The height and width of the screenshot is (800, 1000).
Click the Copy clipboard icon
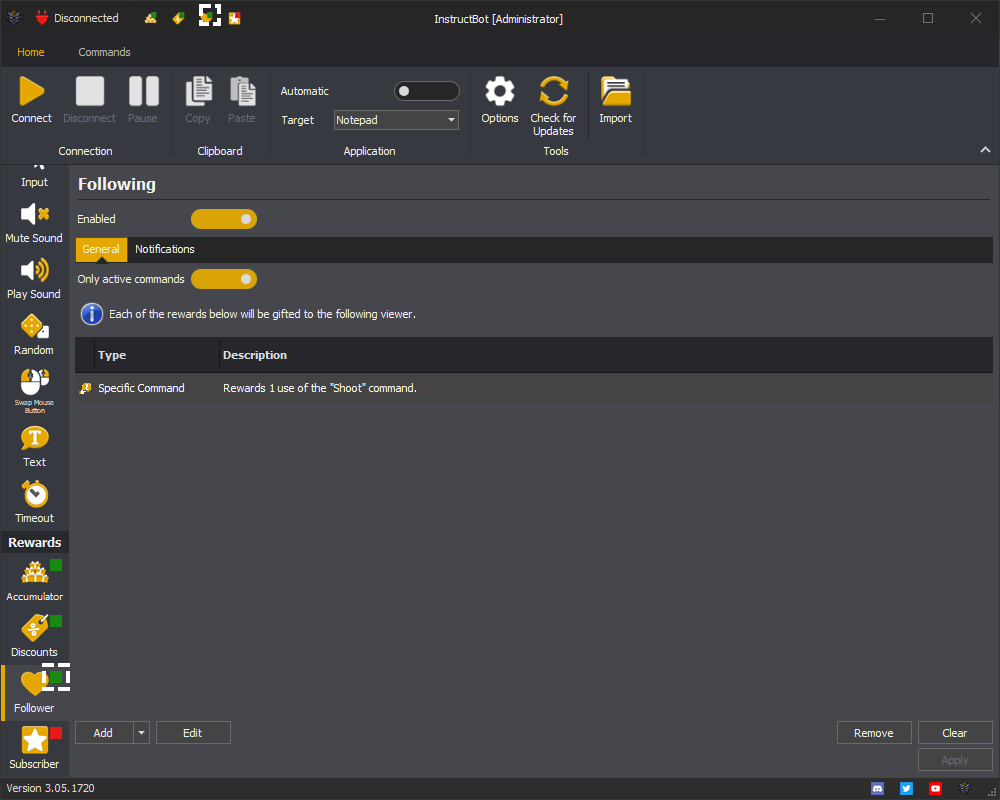pyautogui.click(x=198, y=91)
